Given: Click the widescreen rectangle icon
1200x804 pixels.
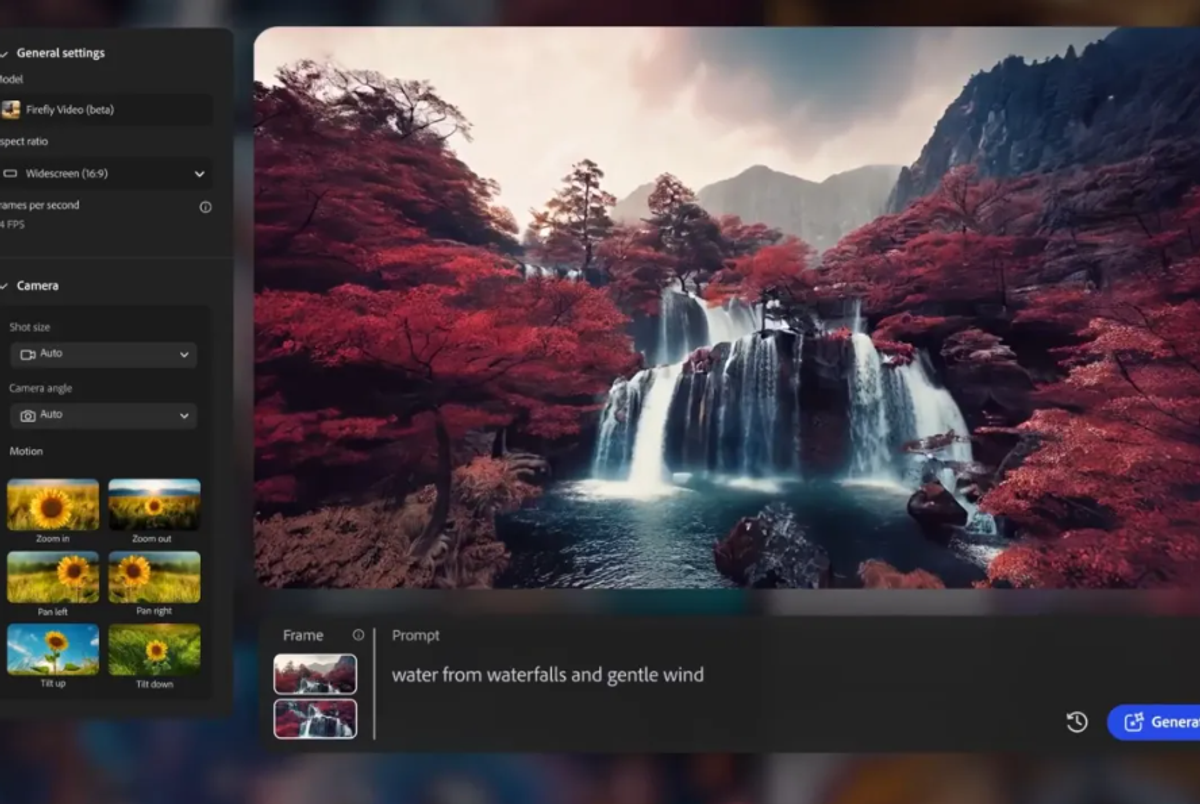Looking at the screenshot, I should 11,173.
